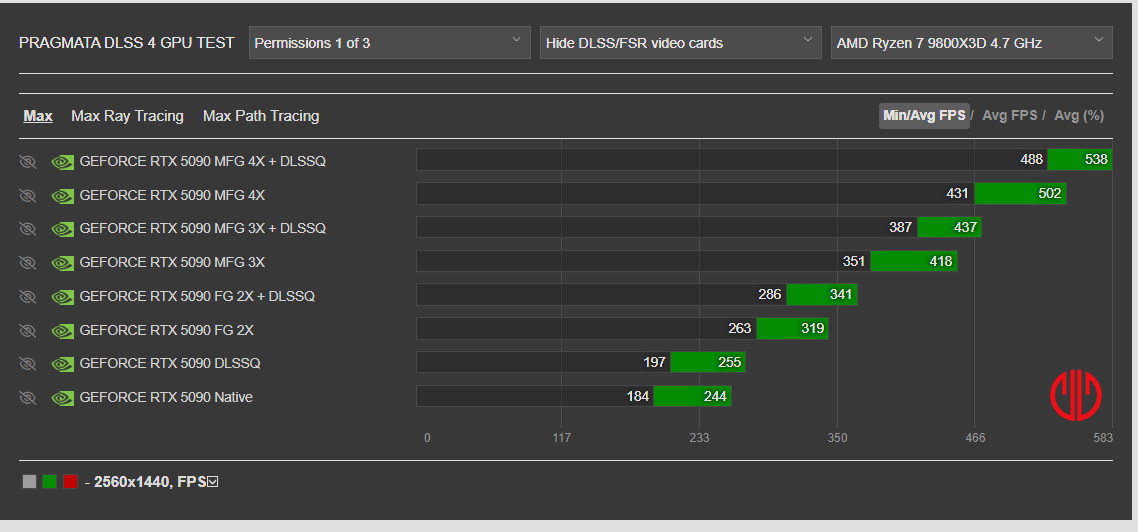Screen dimensions: 1138x532
Task: Click the 244 average FPS bar value
Action: point(715,396)
